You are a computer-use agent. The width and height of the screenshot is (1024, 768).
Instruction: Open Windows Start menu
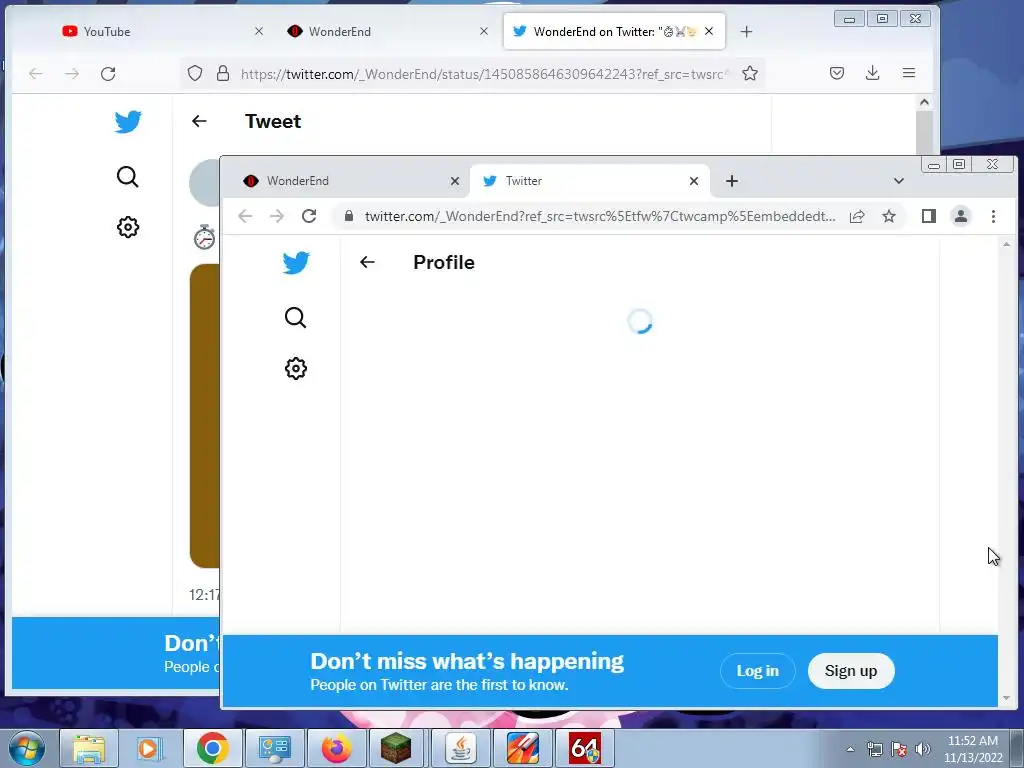pyautogui.click(x=26, y=748)
